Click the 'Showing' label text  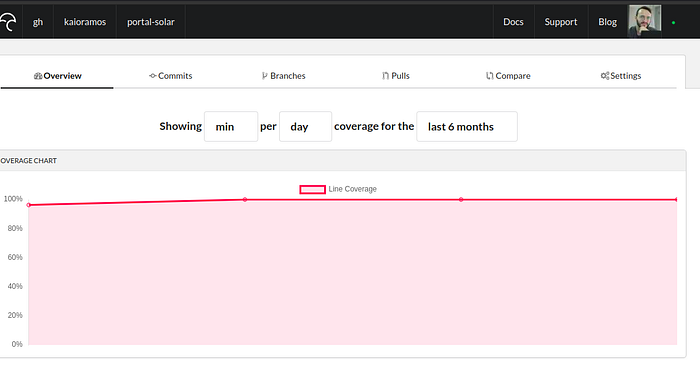pos(181,126)
